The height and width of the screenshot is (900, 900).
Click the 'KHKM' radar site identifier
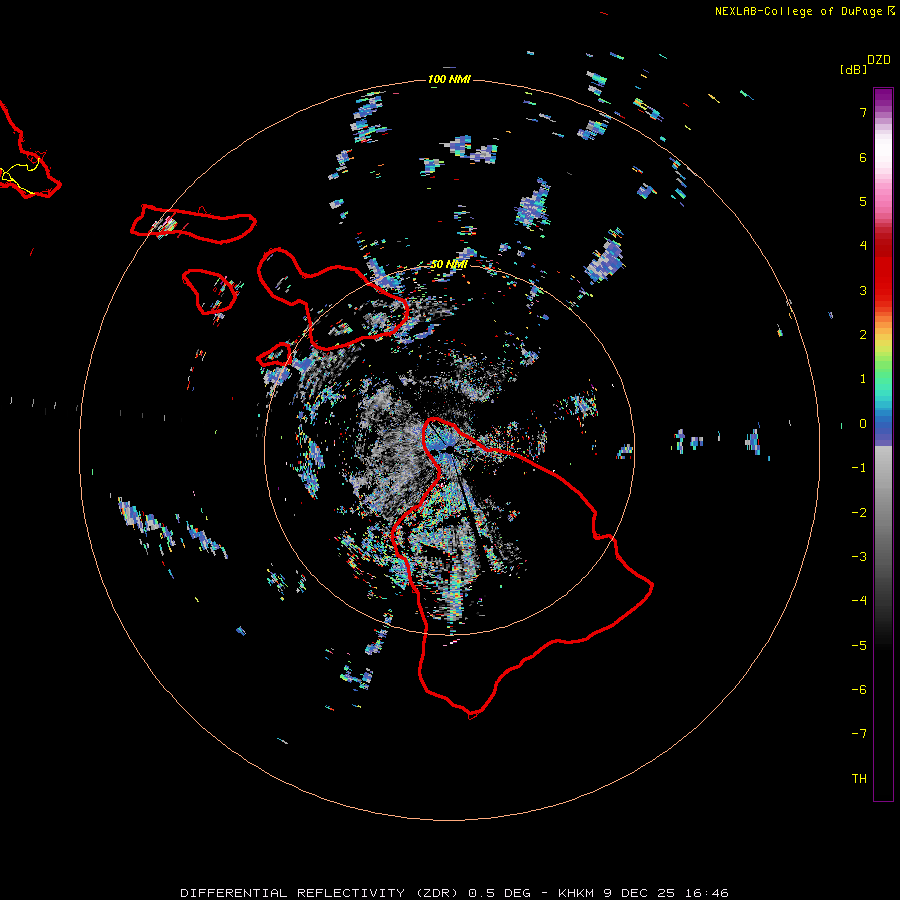576,893
